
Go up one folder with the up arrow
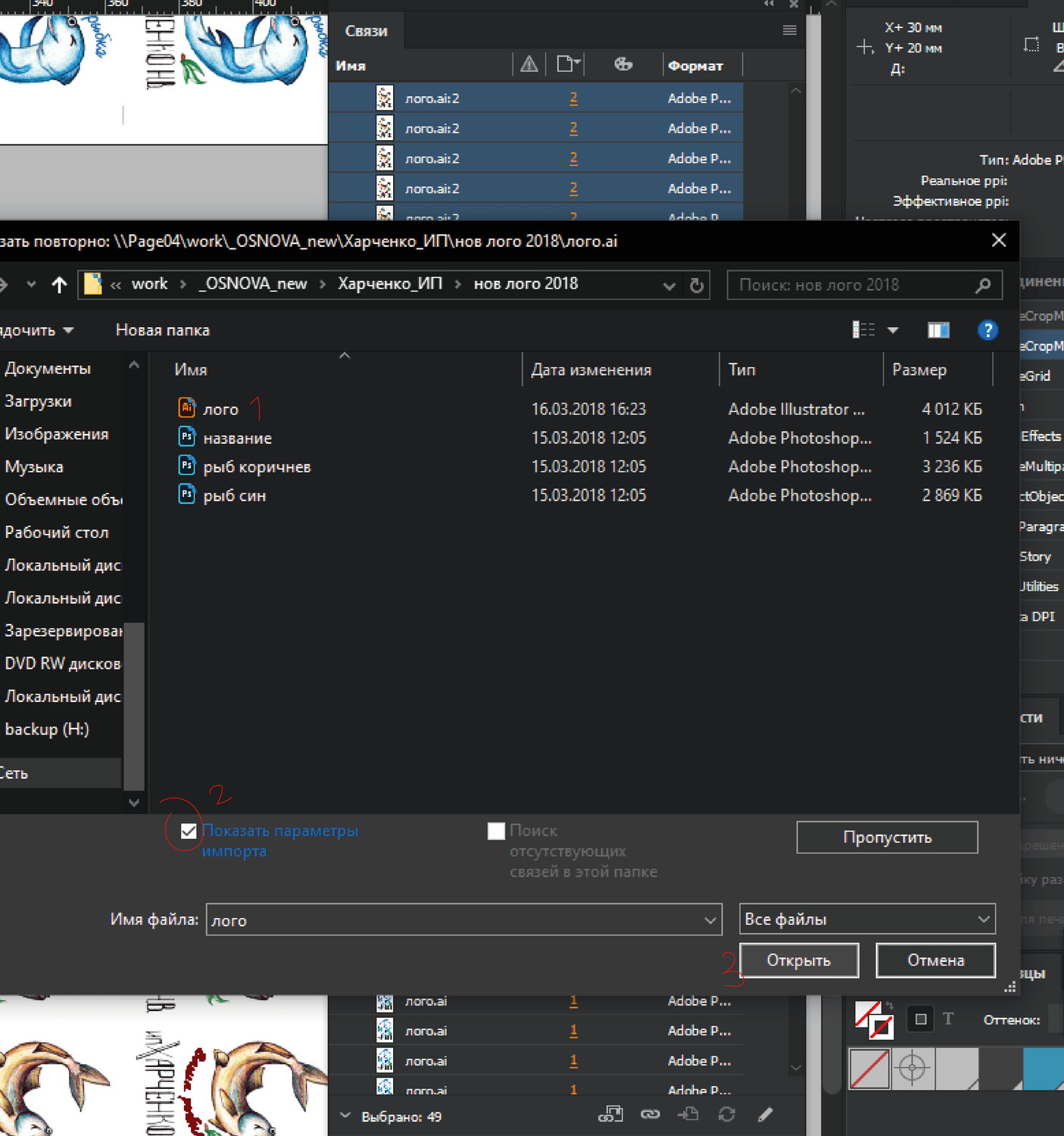59,285
